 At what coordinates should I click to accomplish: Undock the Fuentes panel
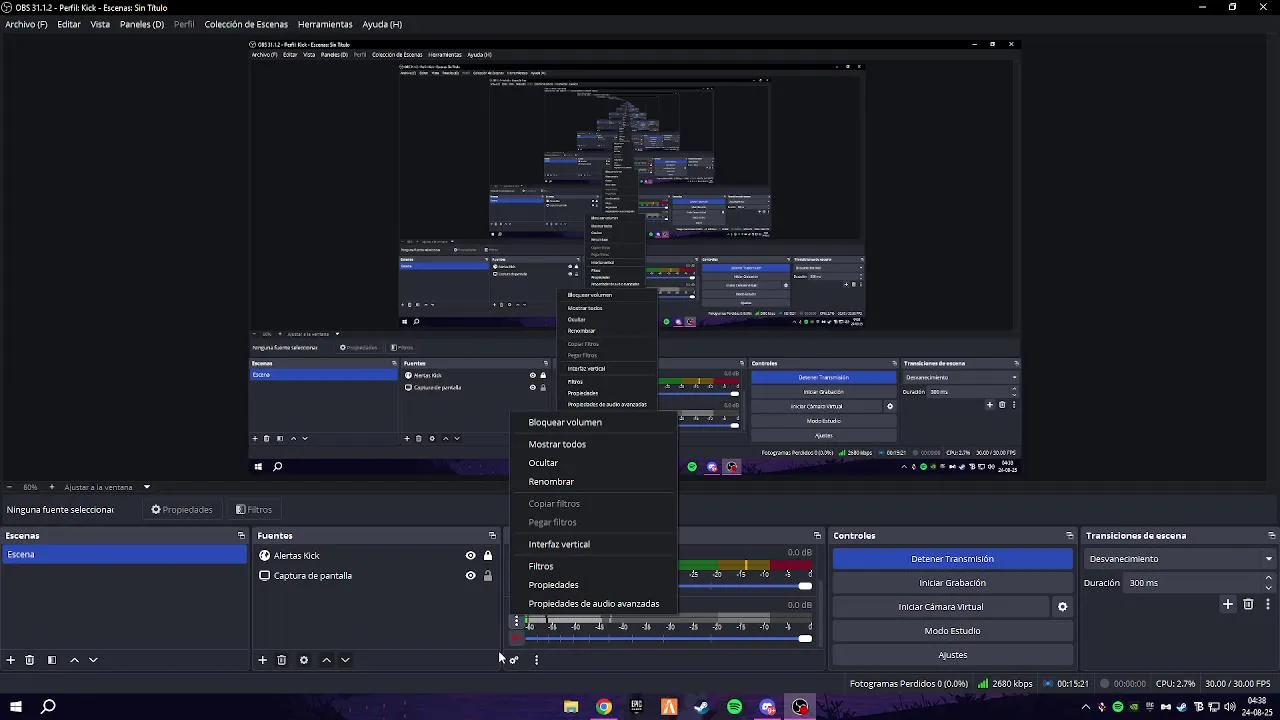[492, 536]
